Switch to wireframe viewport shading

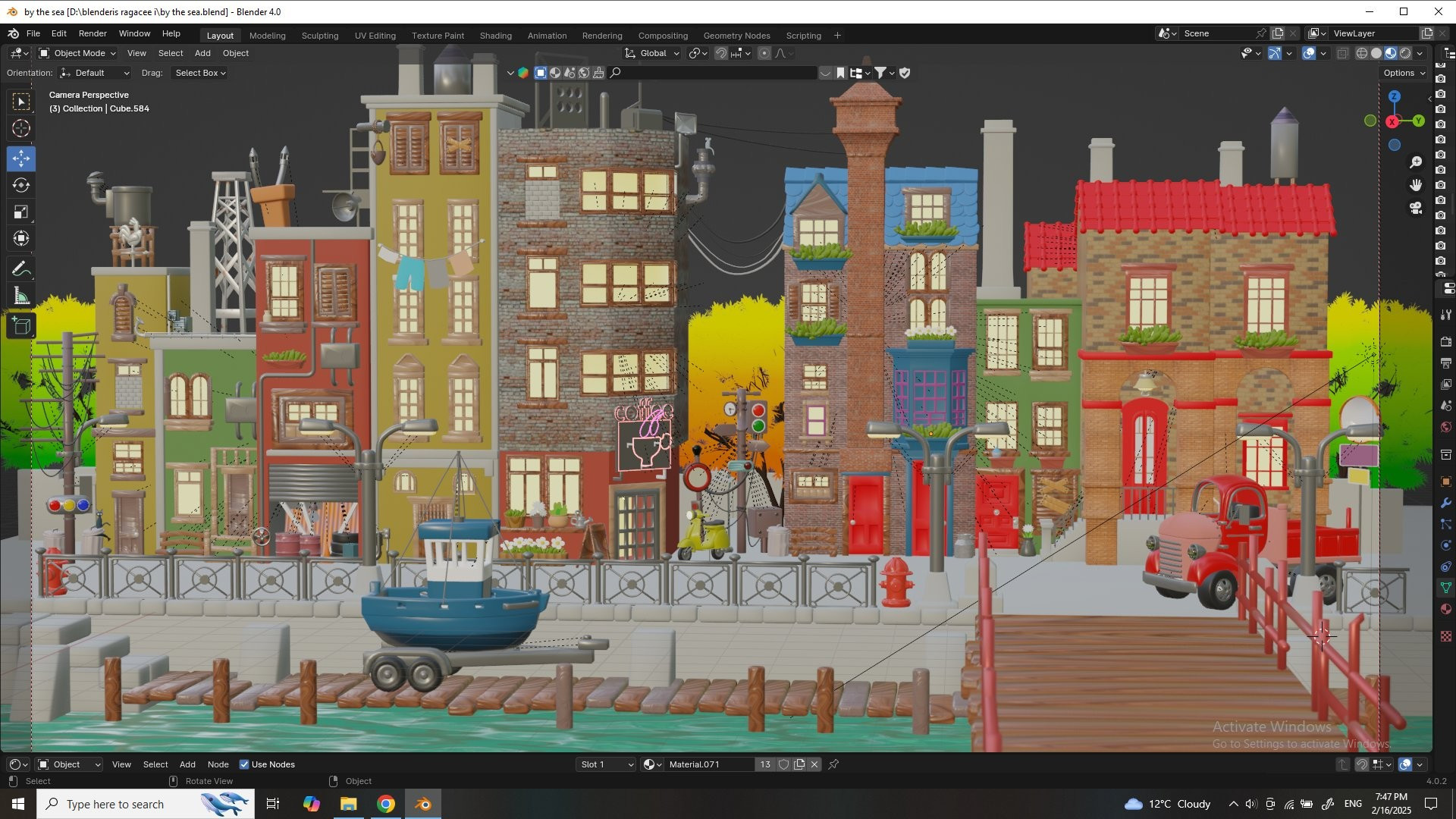click(x=1362, y=53)
